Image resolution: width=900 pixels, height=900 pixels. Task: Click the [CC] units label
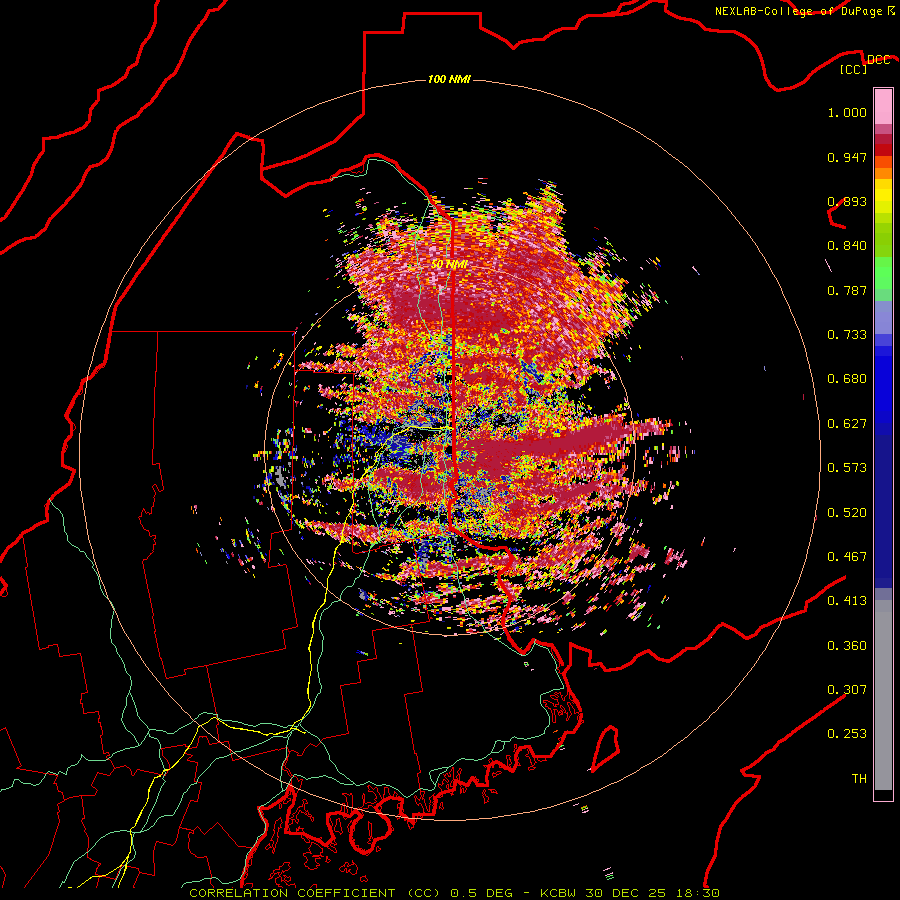(854, 69)
